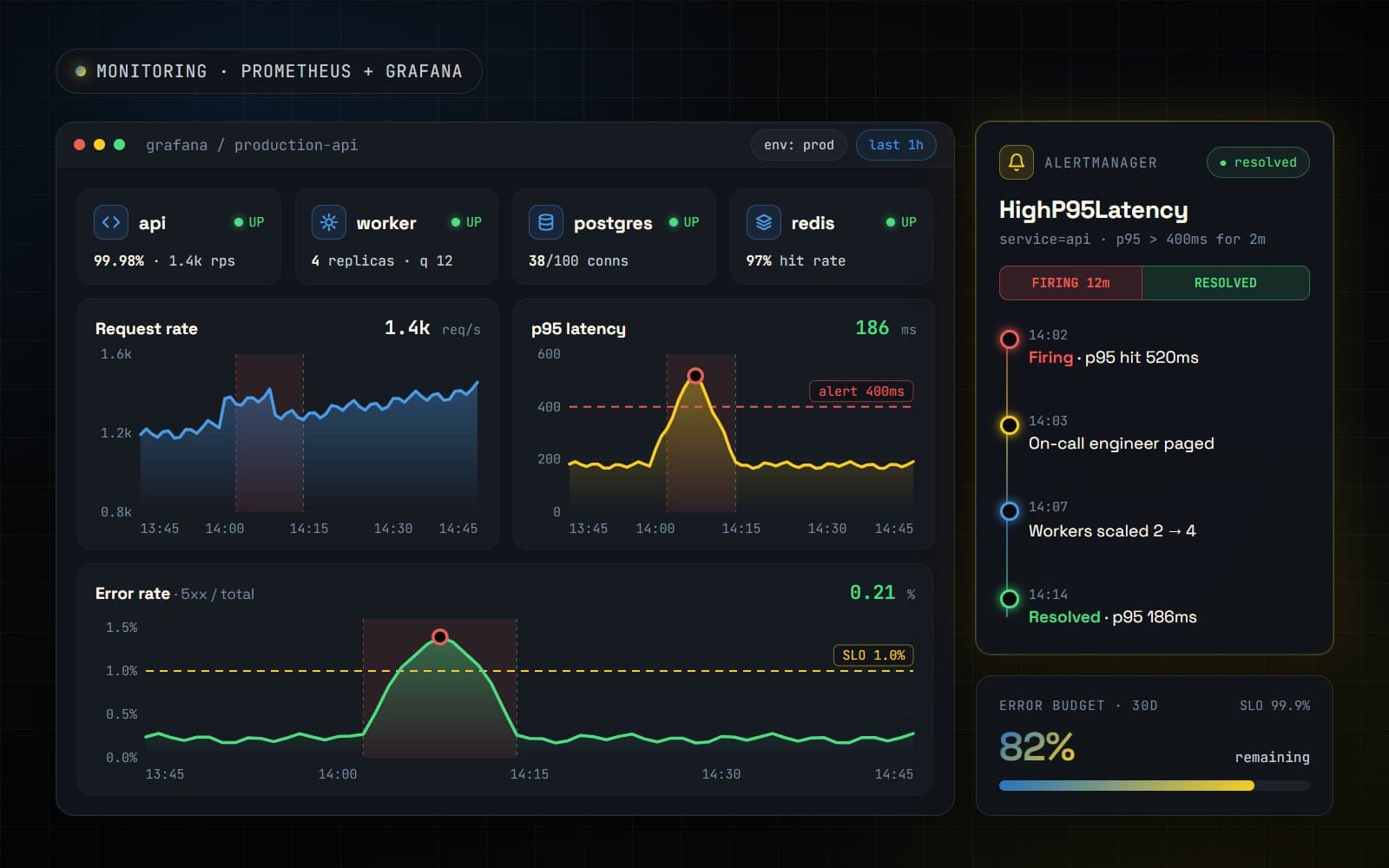Viewport: 1389px width, 868px height.
Task: Click the '38/100 conns' postgres stat
Action: point(578,260)
